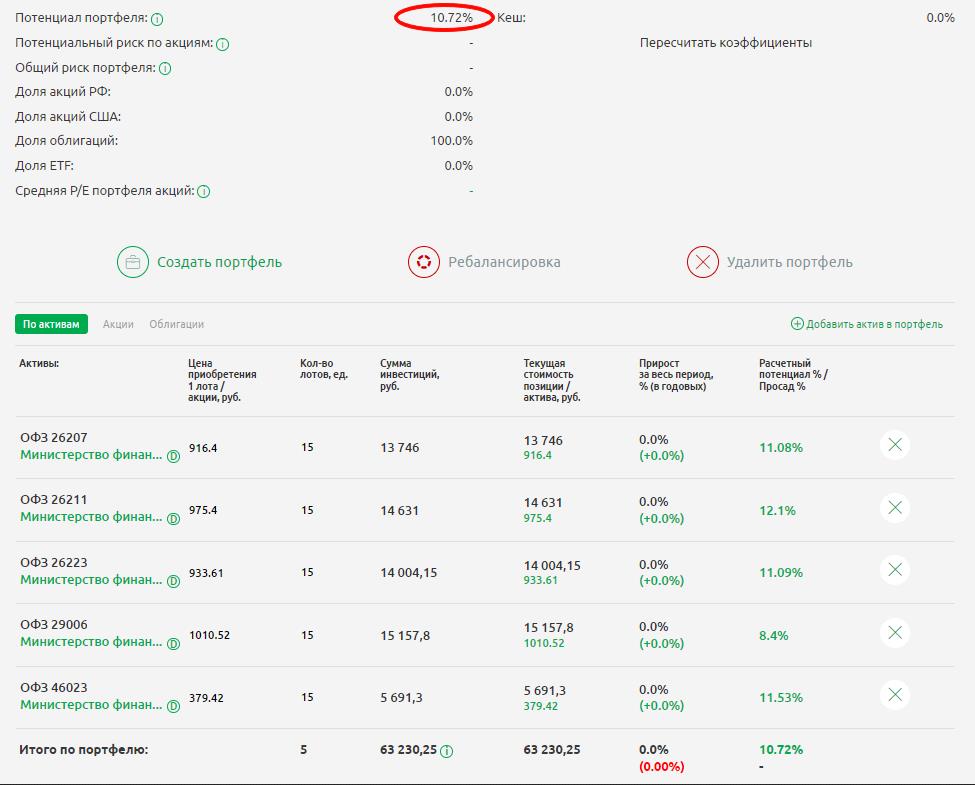Screen dimensions: 975x785
Task: Click info icon next to Общий риск портфеля
Action: coord(165,69)
